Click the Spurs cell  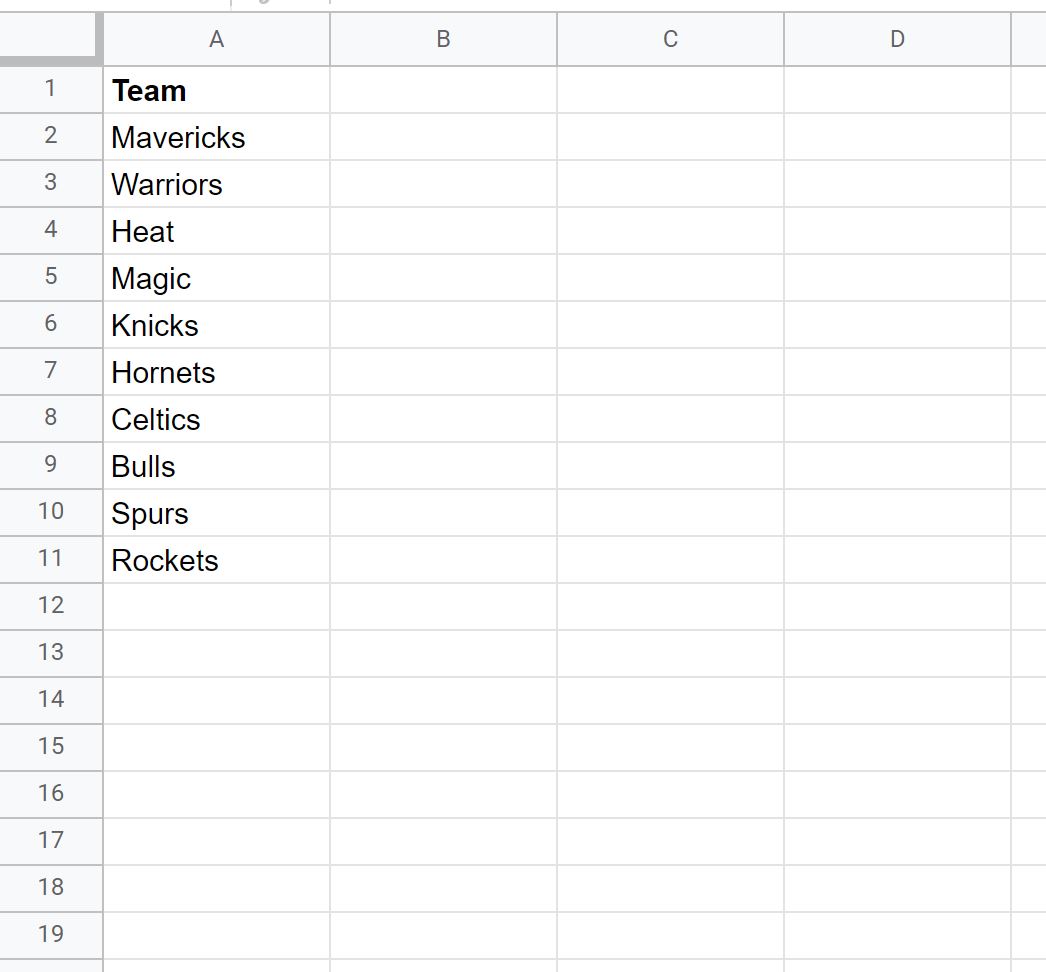pos(217,513)
